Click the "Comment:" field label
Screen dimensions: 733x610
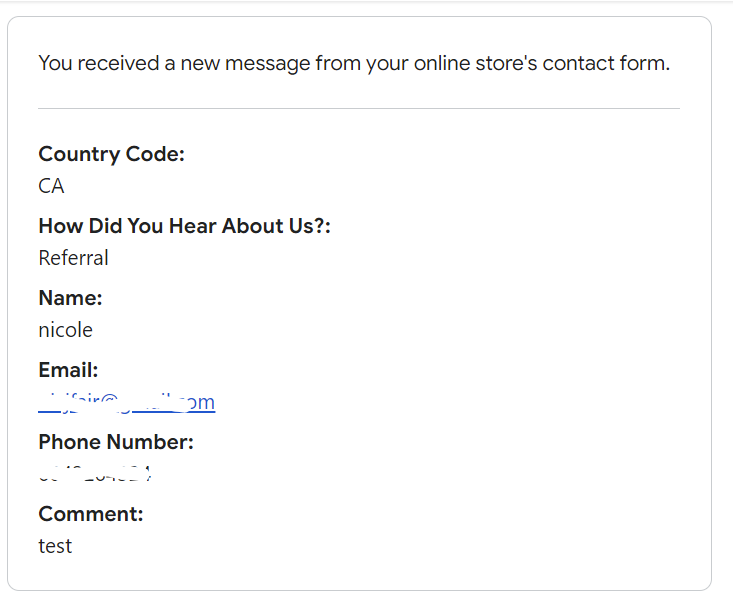coord(91,514)
